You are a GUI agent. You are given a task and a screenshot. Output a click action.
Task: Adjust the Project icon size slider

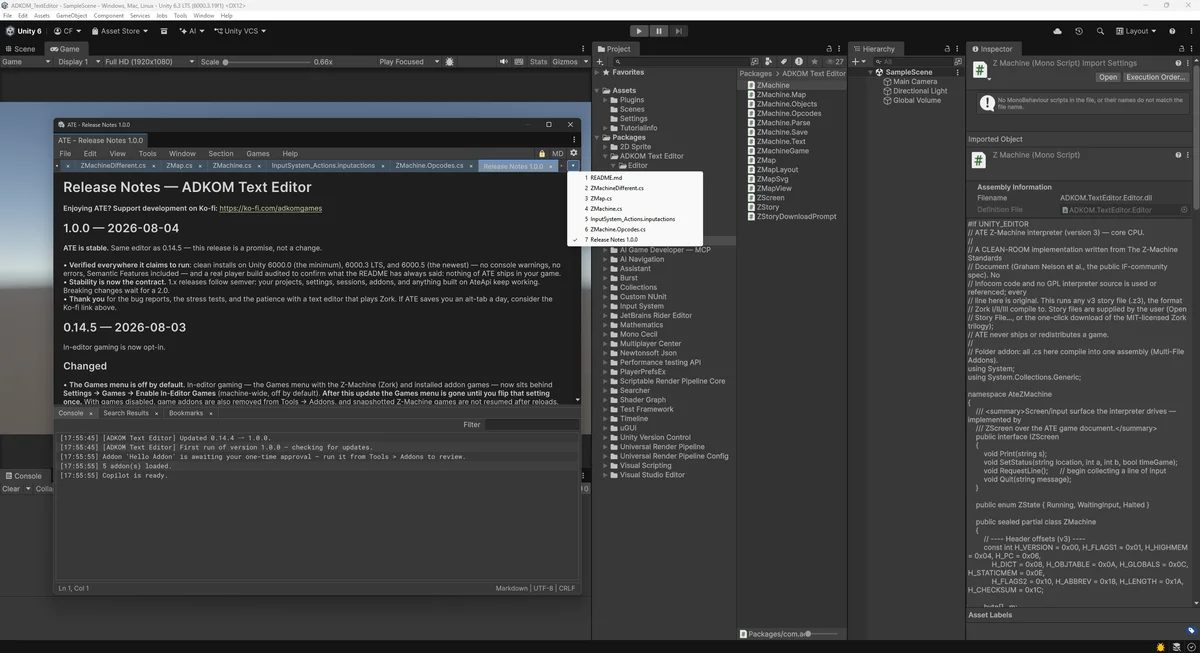pyautogui.click(x=819, y=634)
